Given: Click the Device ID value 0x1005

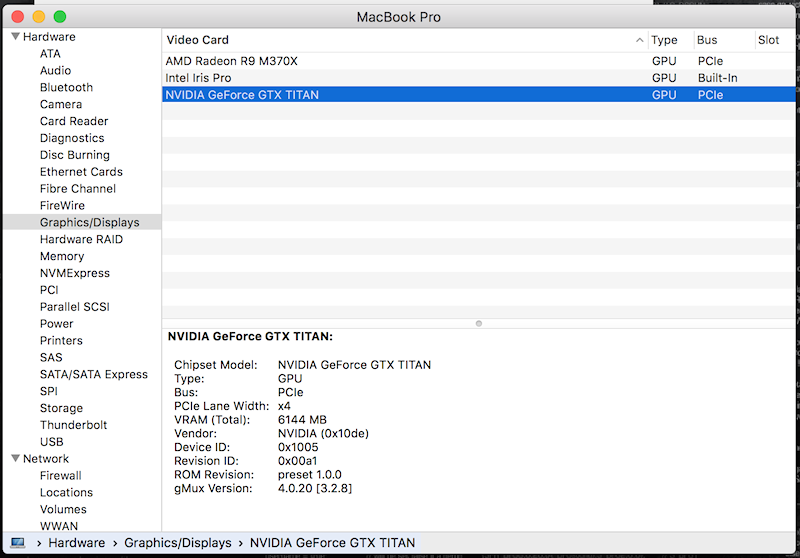Looking at the screenshot, I should (298, 447).
